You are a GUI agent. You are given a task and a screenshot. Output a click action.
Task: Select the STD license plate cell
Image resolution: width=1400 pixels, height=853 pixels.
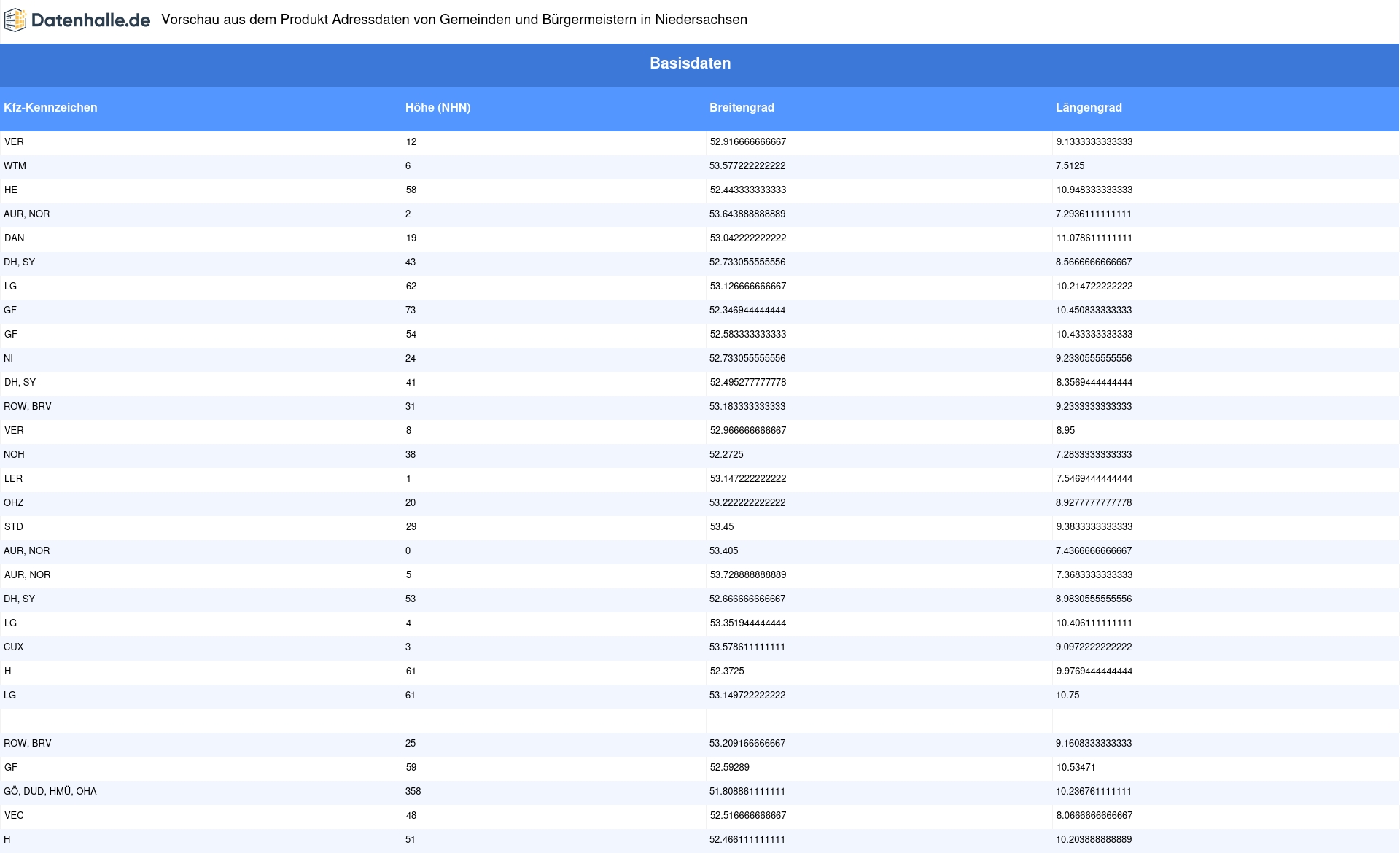[x=13, y=527]
